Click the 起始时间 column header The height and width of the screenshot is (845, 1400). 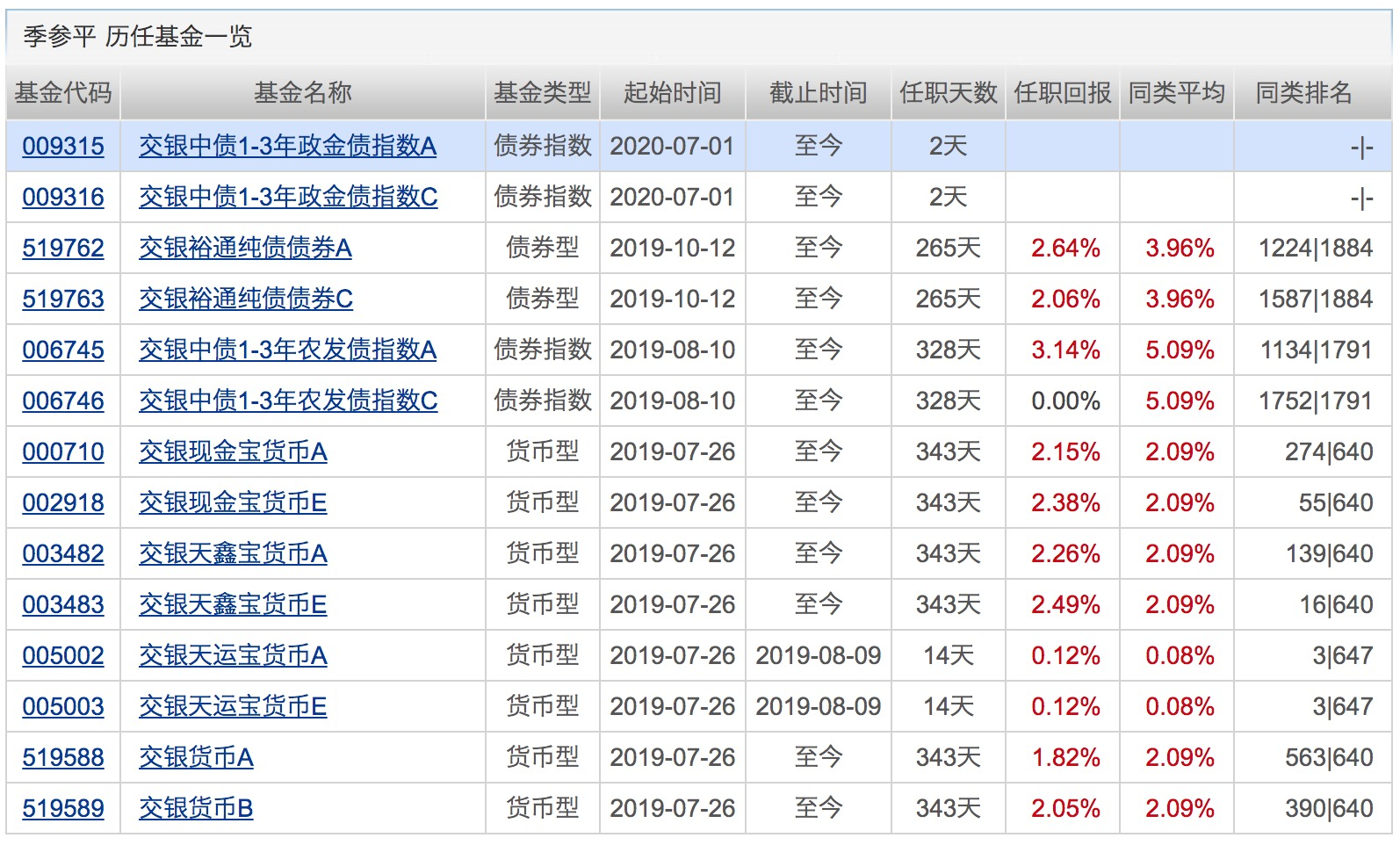(x=673, y=92)
